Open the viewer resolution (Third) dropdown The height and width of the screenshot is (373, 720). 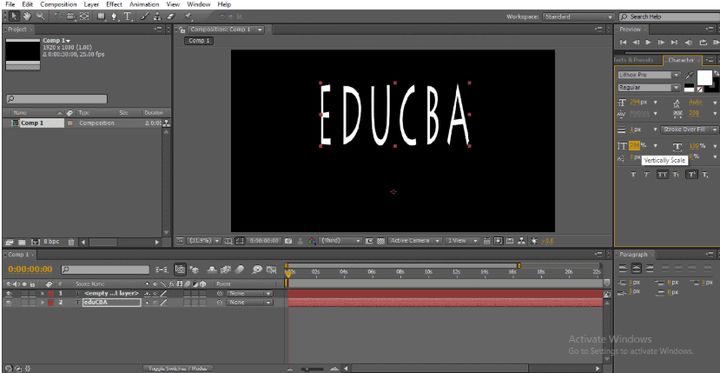[x=341, y=241]
